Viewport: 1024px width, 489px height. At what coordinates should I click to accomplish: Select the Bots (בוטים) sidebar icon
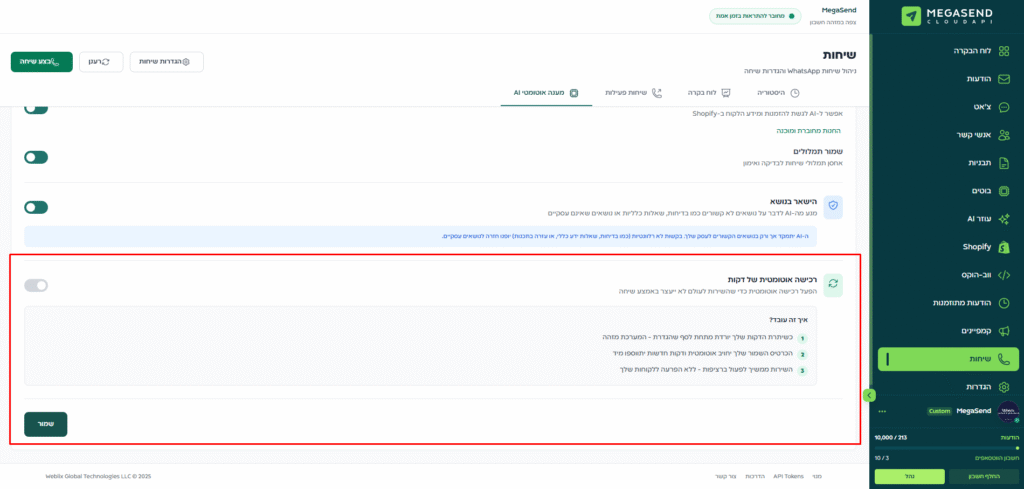(x=1004, y=191)
